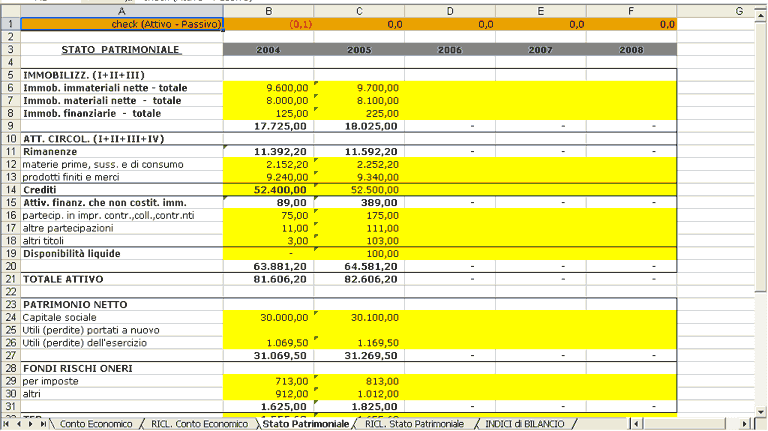Click the horizontal scrollbar right arrow
This screenshot has height=431, width=768.
coord(745,424)
